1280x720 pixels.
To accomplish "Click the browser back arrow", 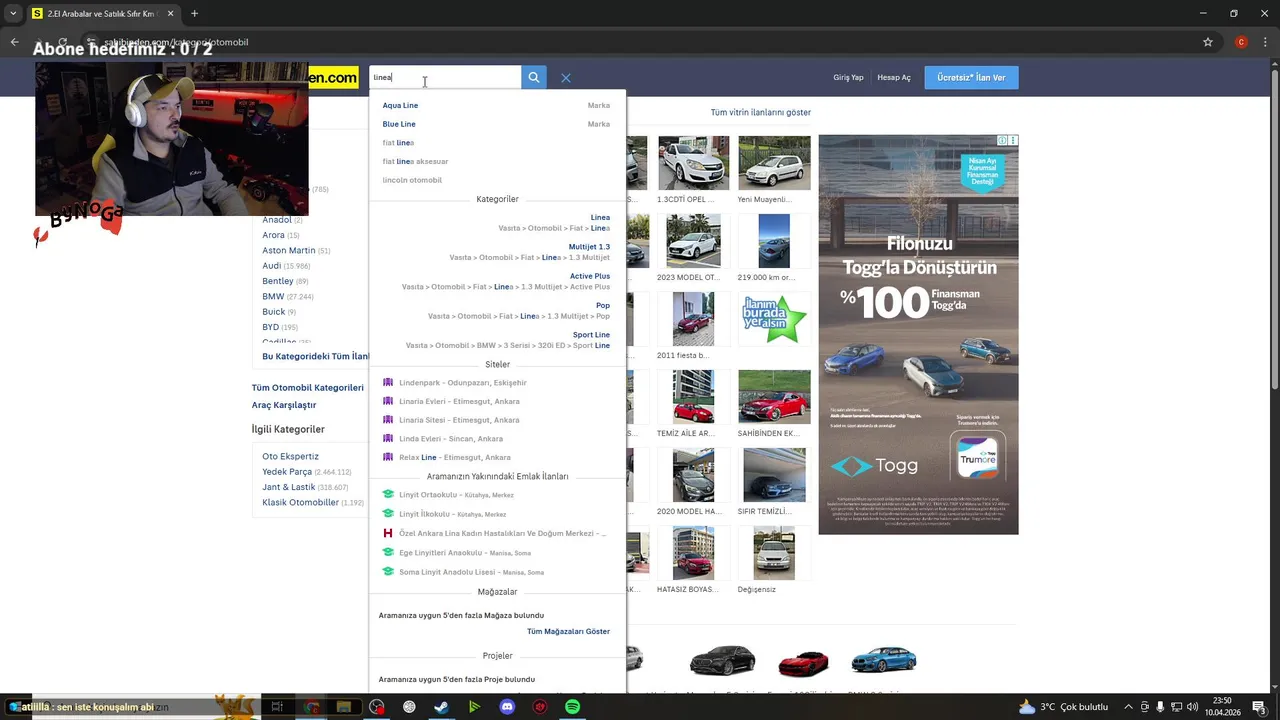I will (x=14, y=42).
